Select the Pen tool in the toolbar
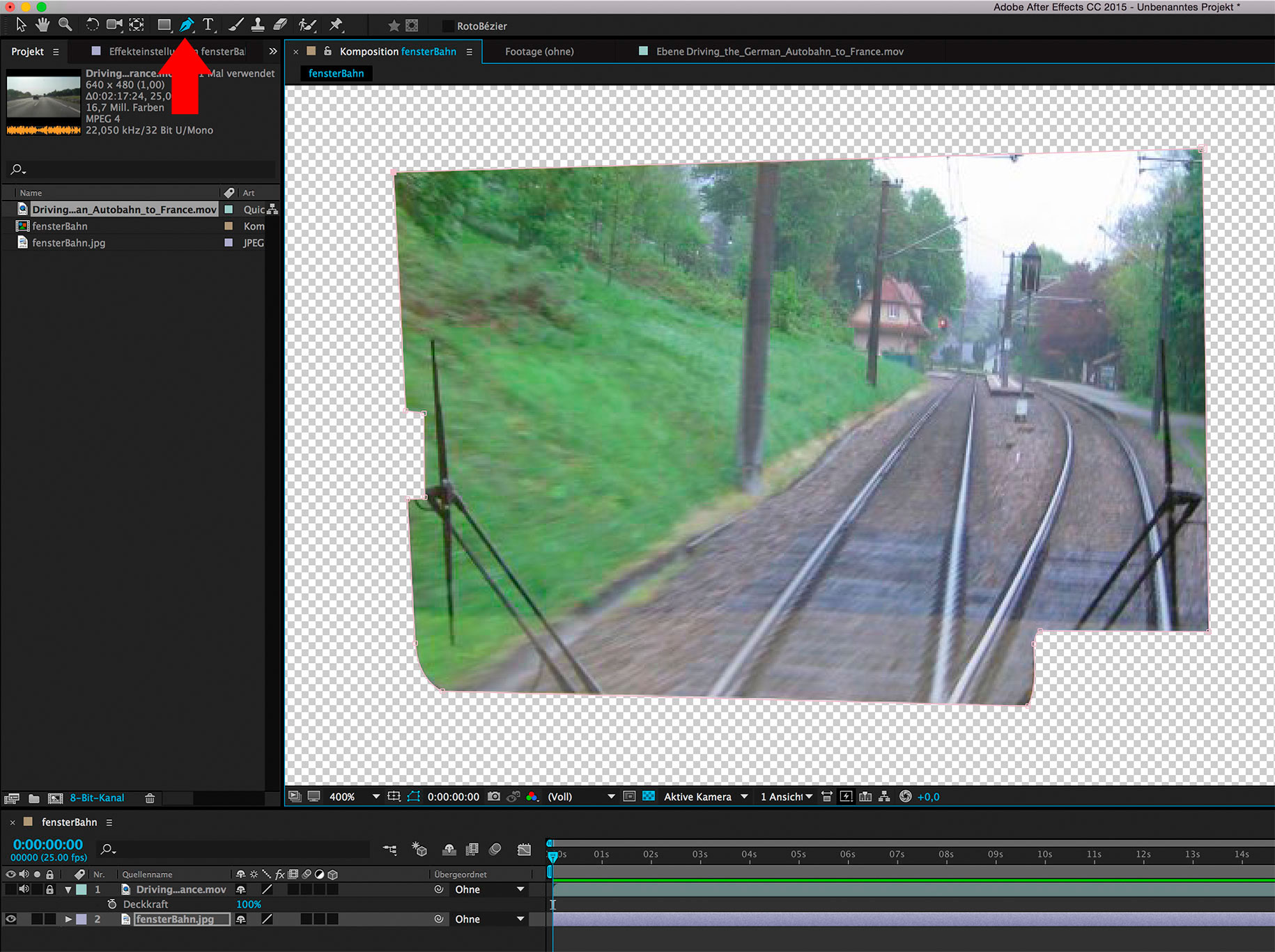 186,25
